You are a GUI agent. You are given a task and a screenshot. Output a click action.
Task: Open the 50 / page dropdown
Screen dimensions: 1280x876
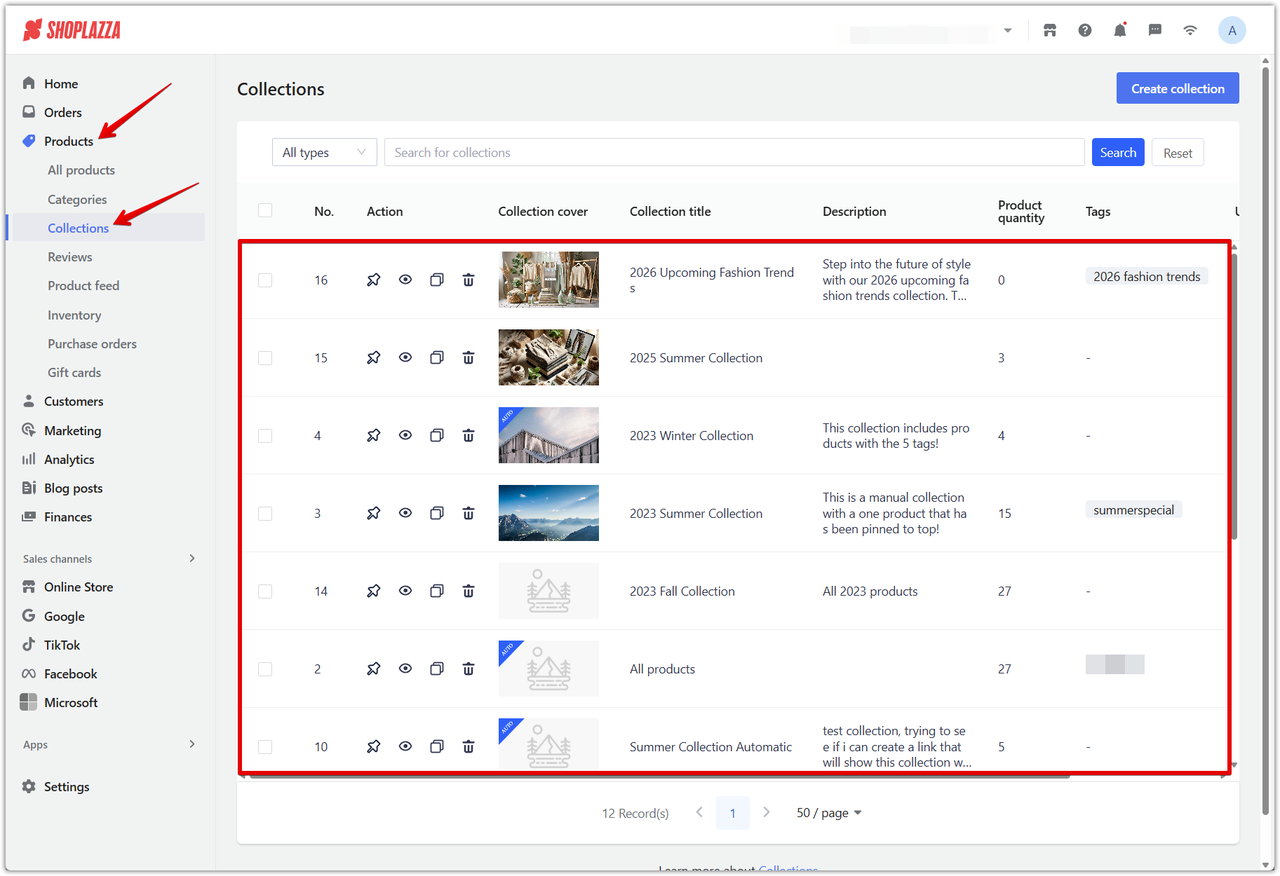(x=829, y=813)
